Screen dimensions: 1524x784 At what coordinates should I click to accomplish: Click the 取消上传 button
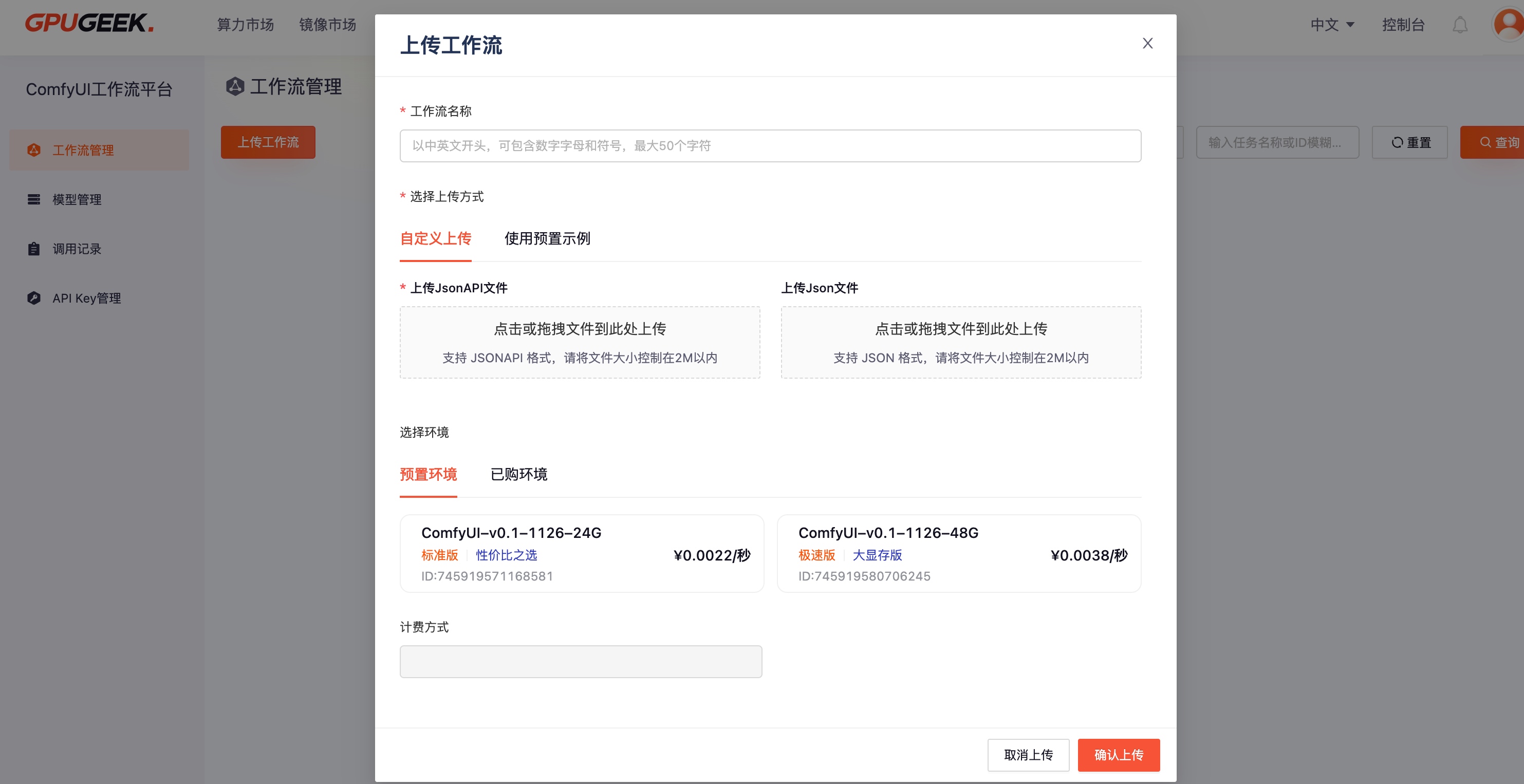click(1028, 754)
